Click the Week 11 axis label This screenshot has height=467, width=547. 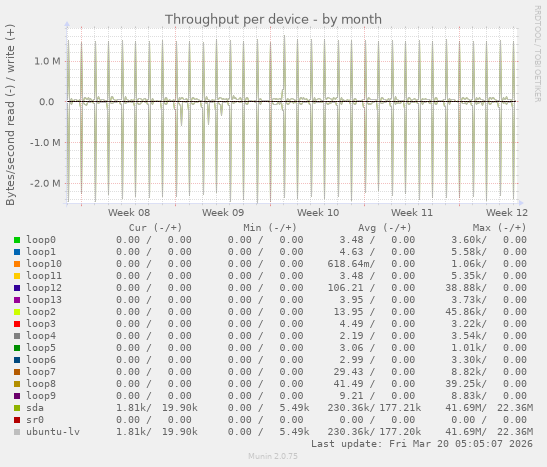[x=412, y=213]
